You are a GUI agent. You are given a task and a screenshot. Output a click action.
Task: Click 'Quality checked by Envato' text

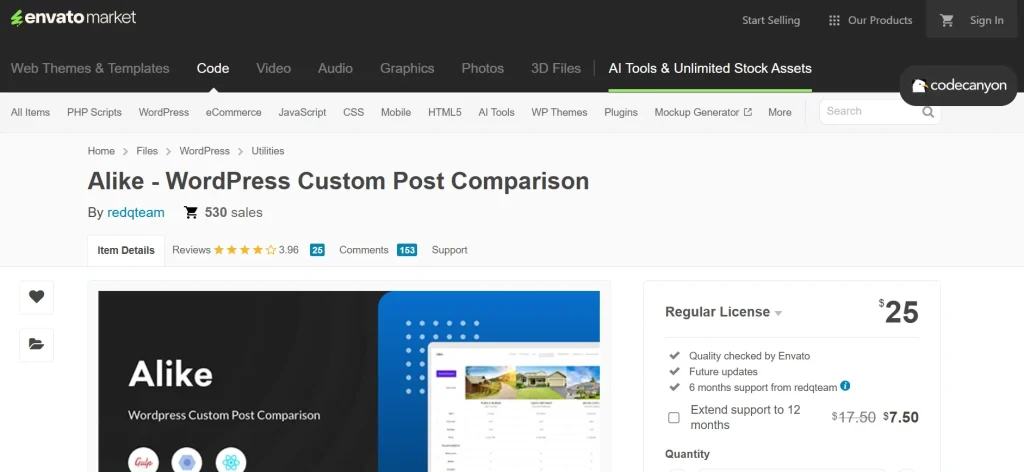pos(749,356)
